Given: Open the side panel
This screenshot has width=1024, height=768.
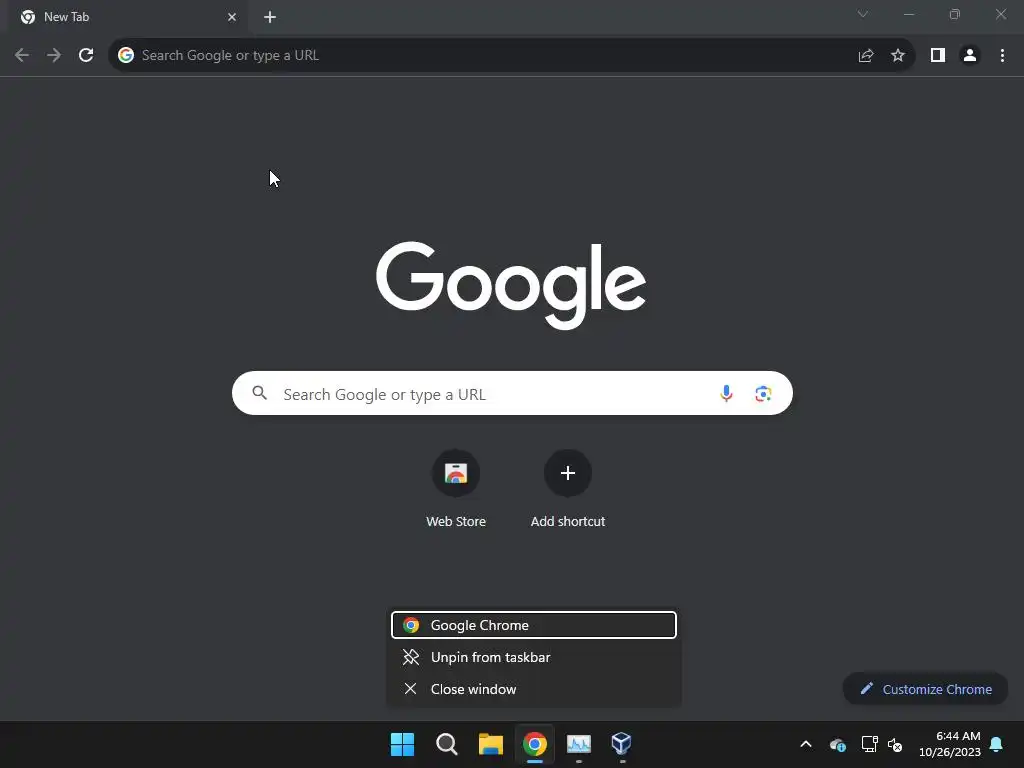Looking at the screenshot, I should (938, 56).
